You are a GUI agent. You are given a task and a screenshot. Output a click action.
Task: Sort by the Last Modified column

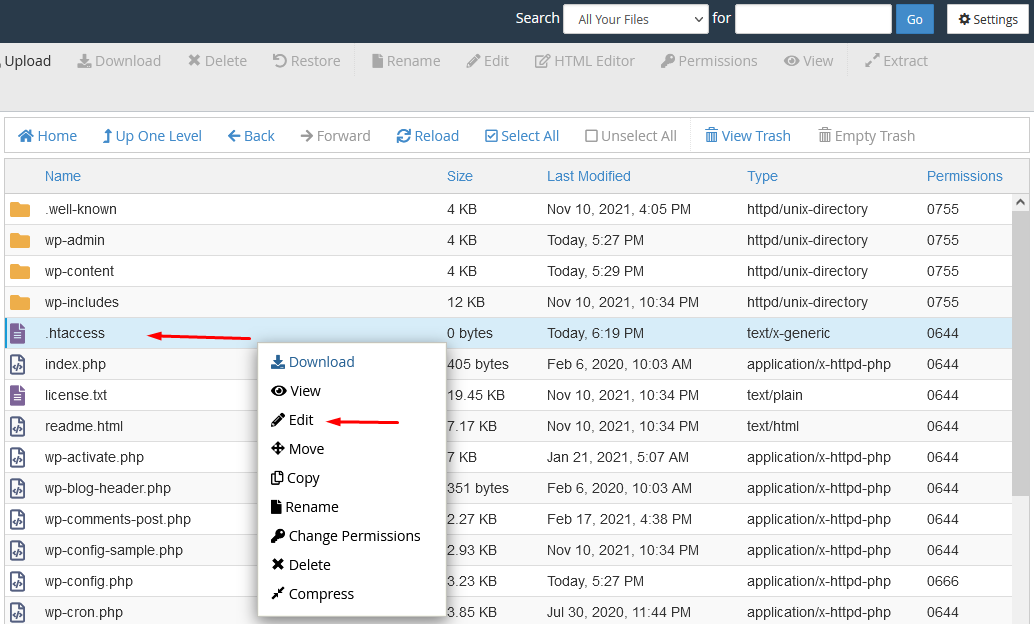pos(589,176)
